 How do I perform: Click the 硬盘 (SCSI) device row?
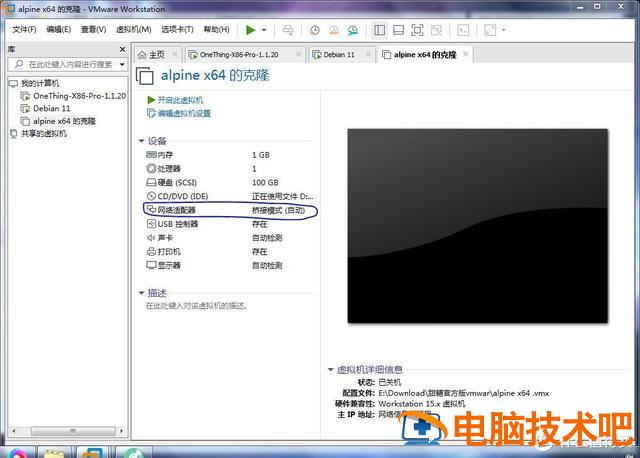tap(231, 182)
